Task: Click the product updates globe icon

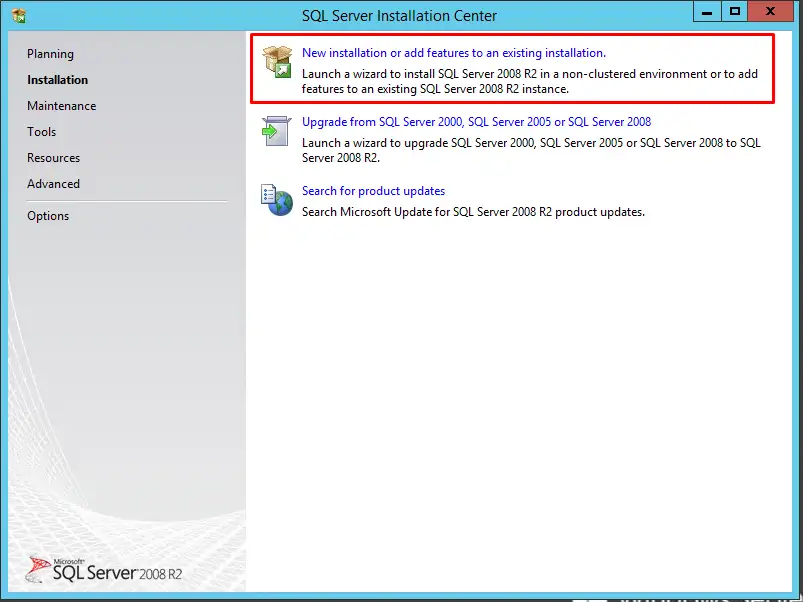Action: click(x=277, y=200)
